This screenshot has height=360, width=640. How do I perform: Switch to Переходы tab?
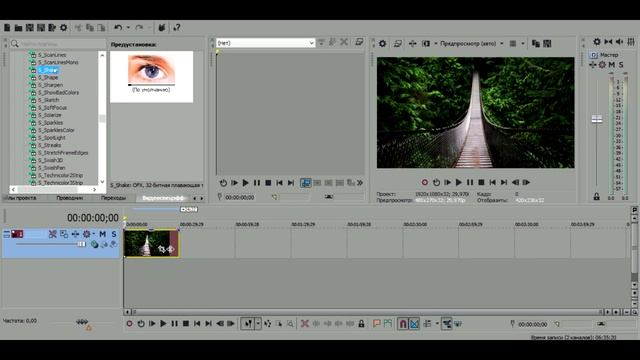113,198
